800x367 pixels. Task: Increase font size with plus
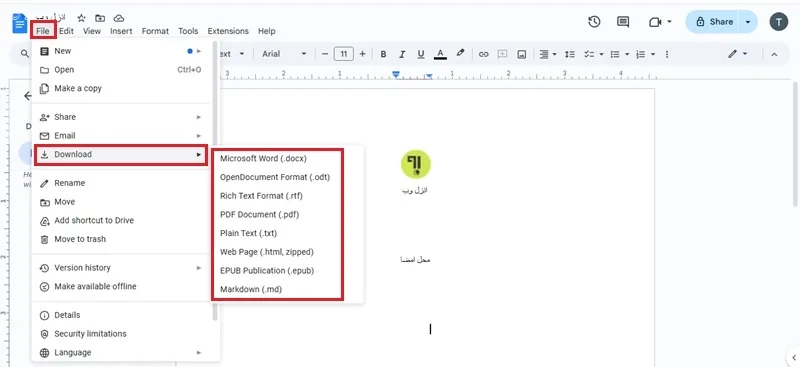pyautogui.click(x=362, y=54)
